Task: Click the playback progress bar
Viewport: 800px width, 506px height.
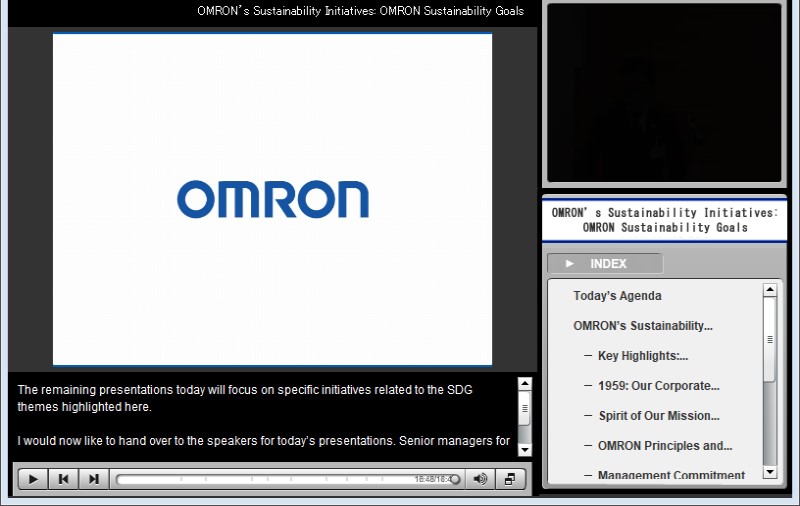Action: coord(287,479)
